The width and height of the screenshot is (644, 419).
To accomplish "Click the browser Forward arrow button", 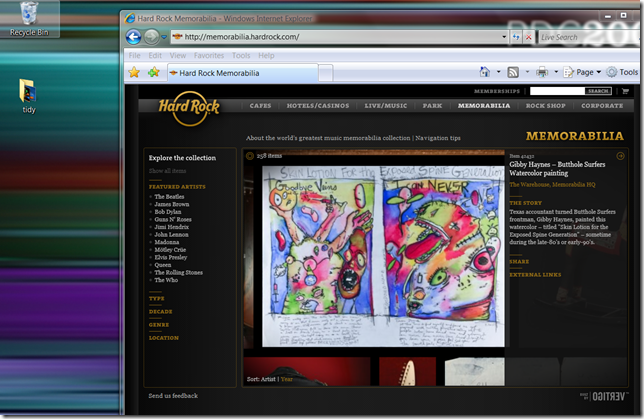I will point(151,37).
